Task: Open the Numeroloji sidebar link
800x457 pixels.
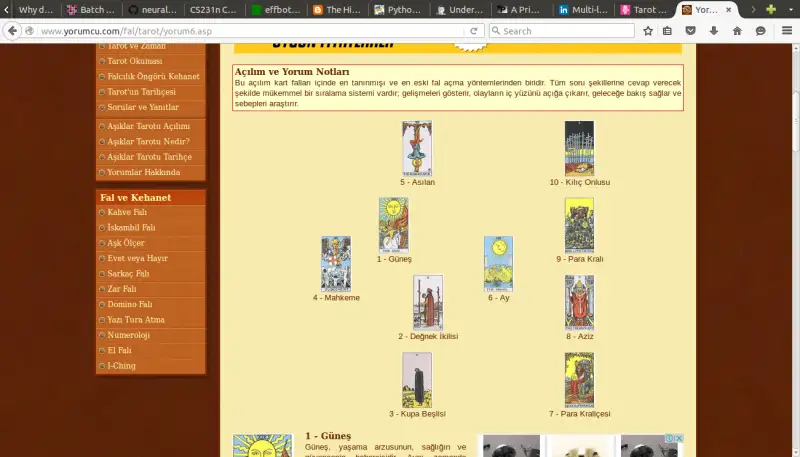Action: click(x=128, y=335)
